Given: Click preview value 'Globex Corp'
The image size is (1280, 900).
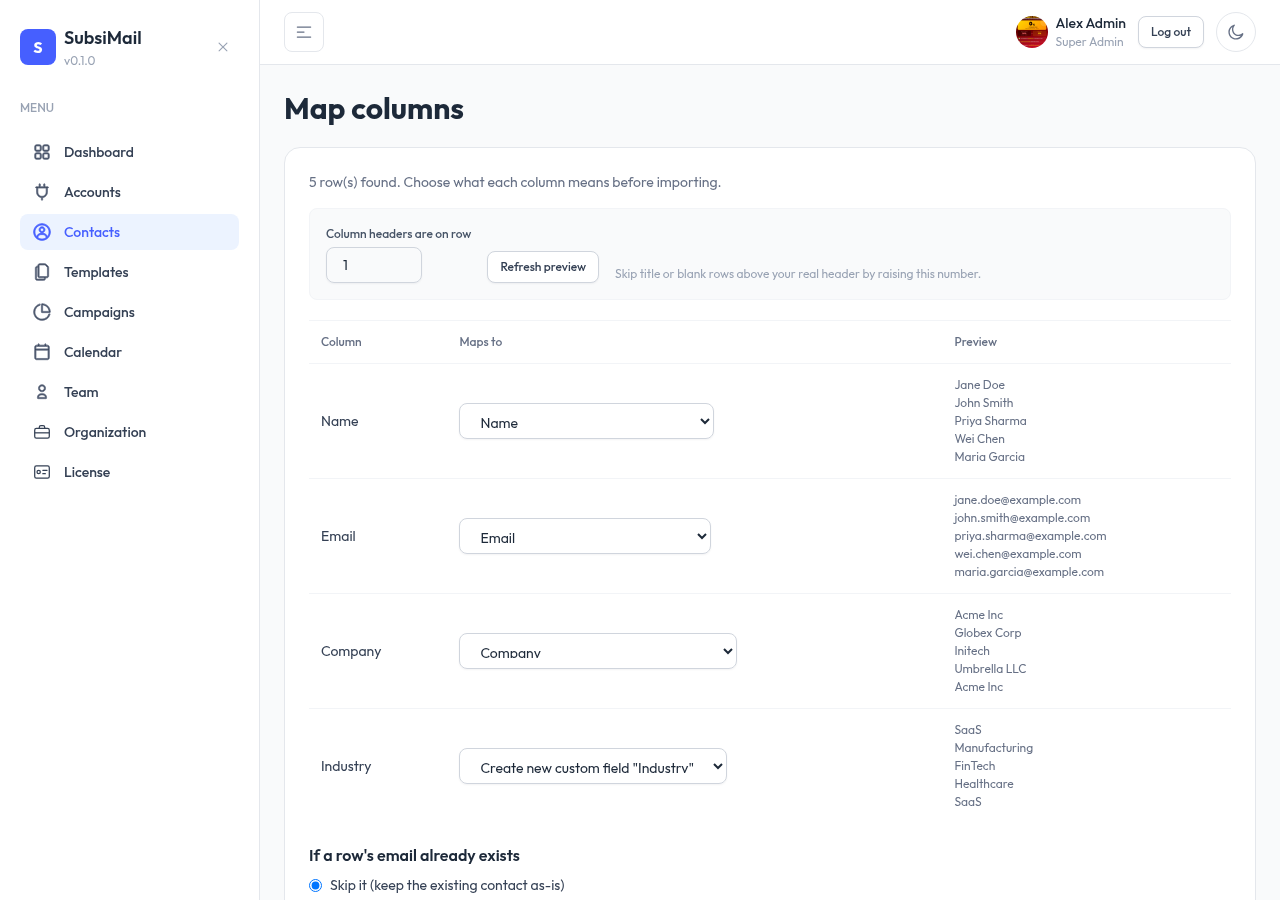Looking at the screenshot, I should click(x=988, y=633).
